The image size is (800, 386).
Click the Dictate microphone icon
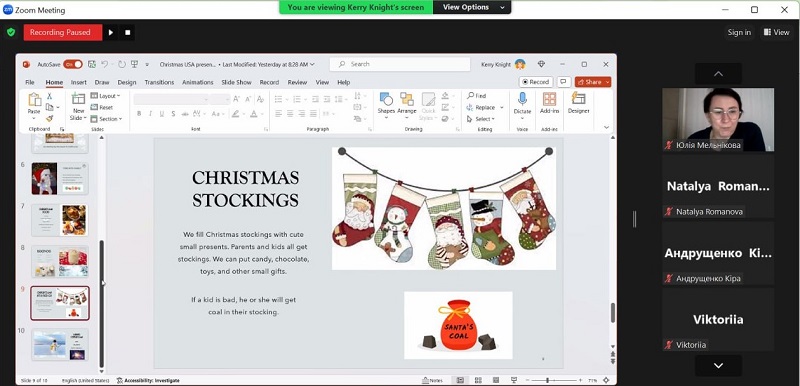click(x=522, y=99)
